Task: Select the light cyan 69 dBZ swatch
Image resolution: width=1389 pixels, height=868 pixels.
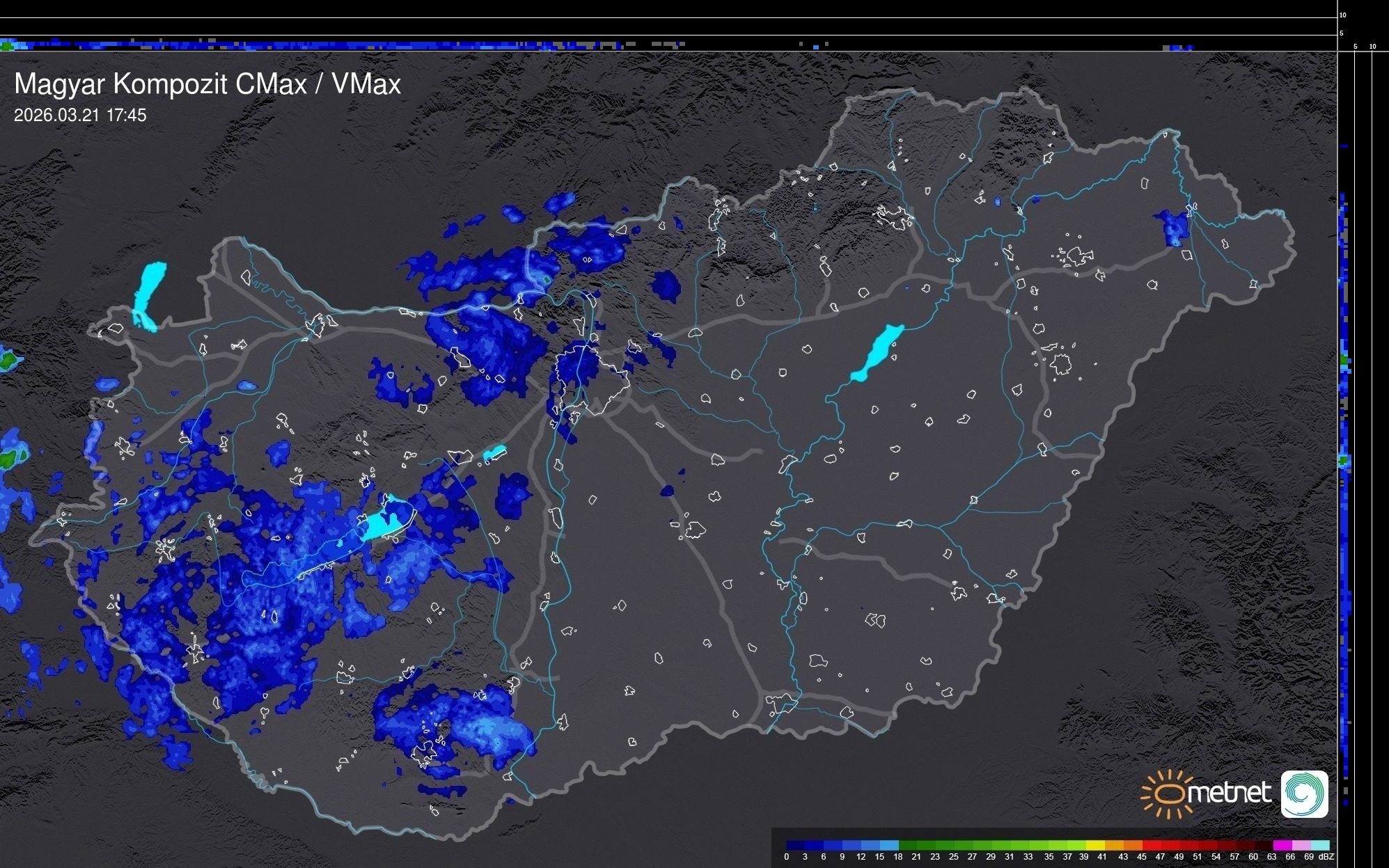Action: (x=1319, y=845)
